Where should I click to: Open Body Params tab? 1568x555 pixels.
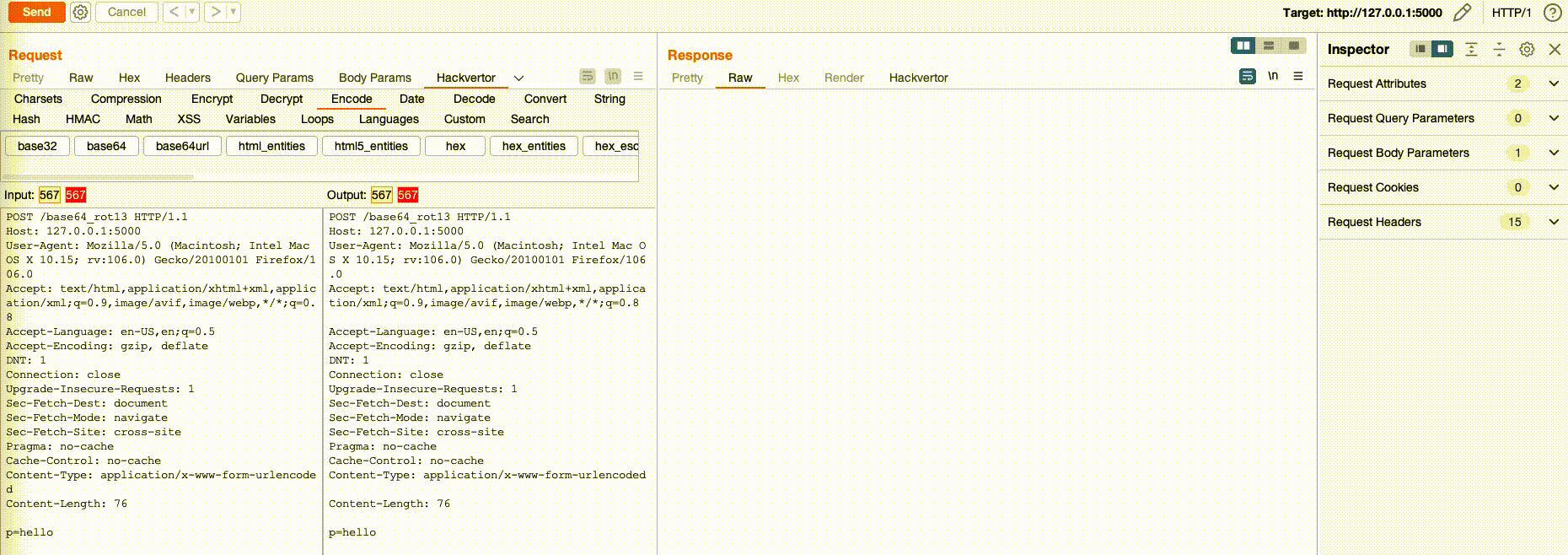click(x=375, y=78)
